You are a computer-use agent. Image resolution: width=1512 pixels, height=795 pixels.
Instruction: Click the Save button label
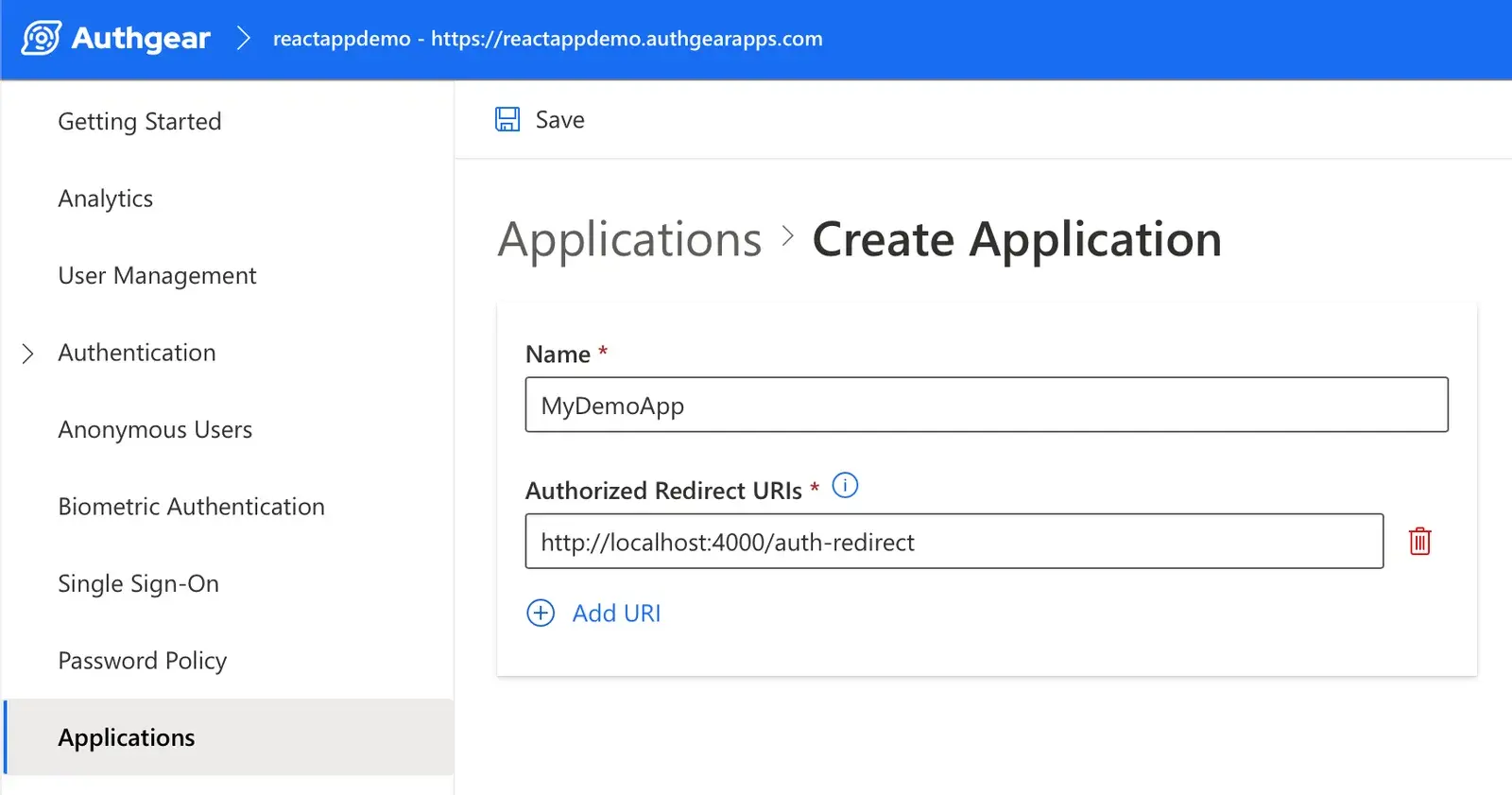(x=560, y=120)
